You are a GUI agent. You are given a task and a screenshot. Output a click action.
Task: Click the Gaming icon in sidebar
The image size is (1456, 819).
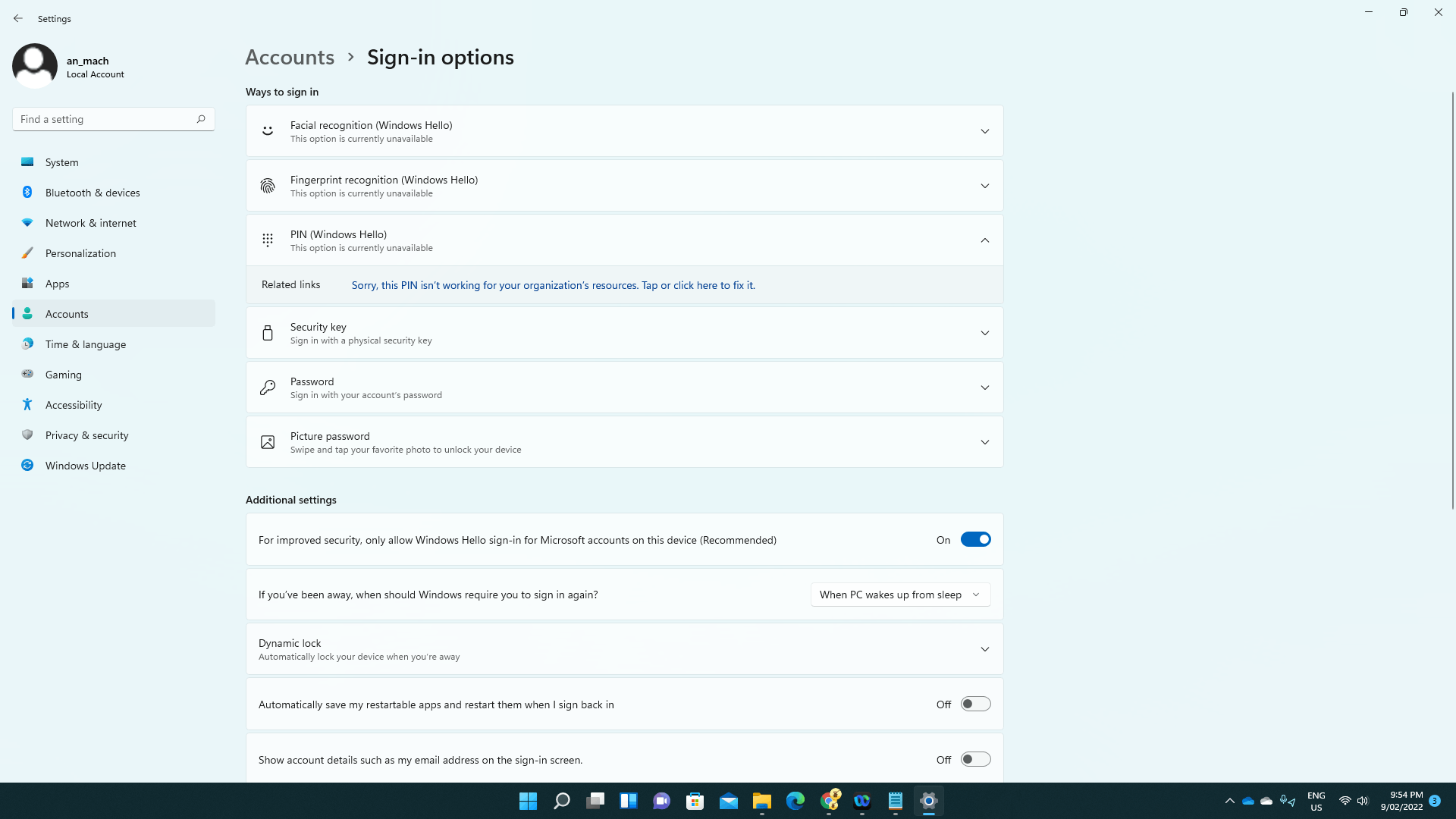[x=27, y=374]
